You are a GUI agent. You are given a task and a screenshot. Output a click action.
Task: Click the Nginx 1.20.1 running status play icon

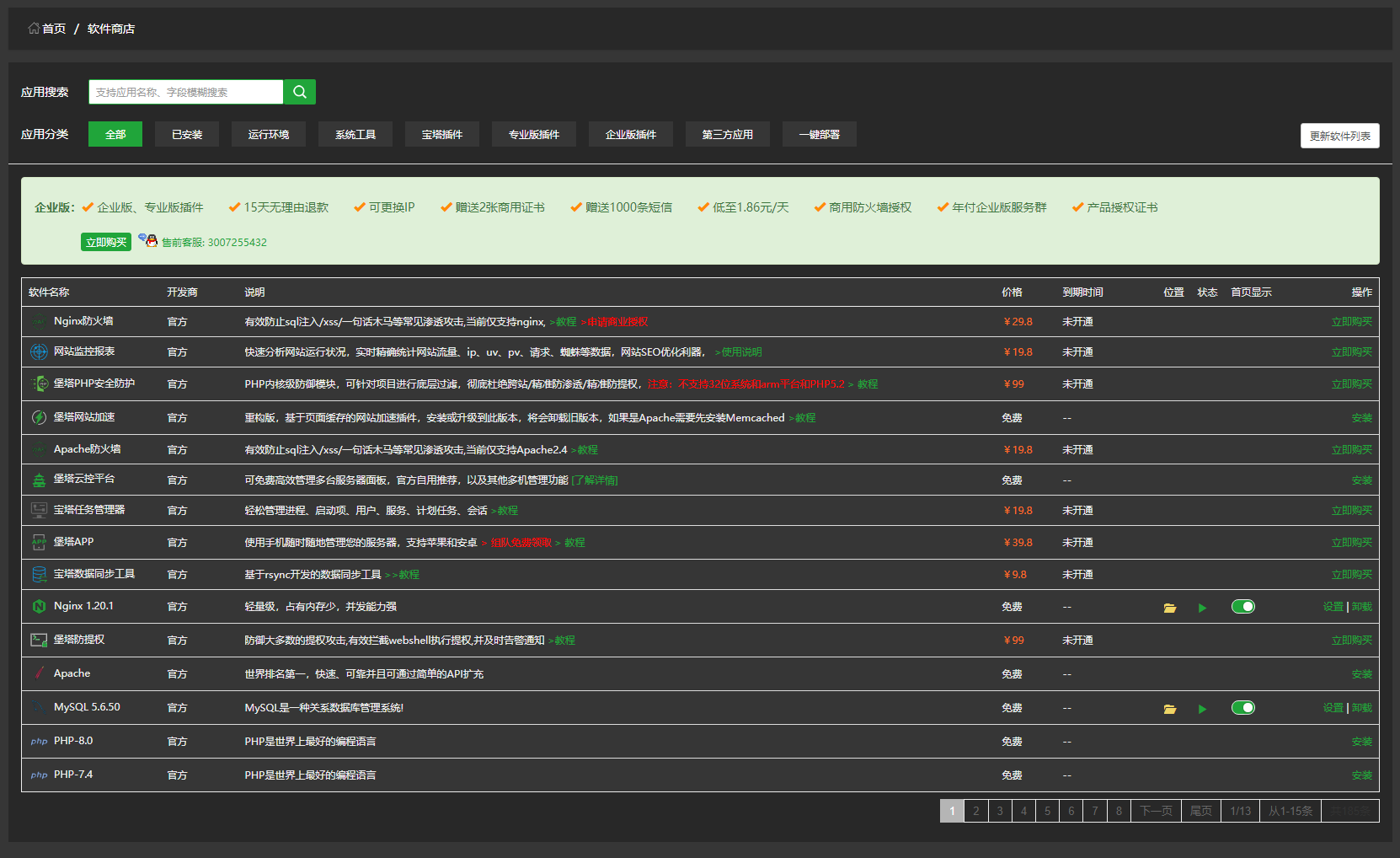pyautogui.click(x=1202, y=608)
